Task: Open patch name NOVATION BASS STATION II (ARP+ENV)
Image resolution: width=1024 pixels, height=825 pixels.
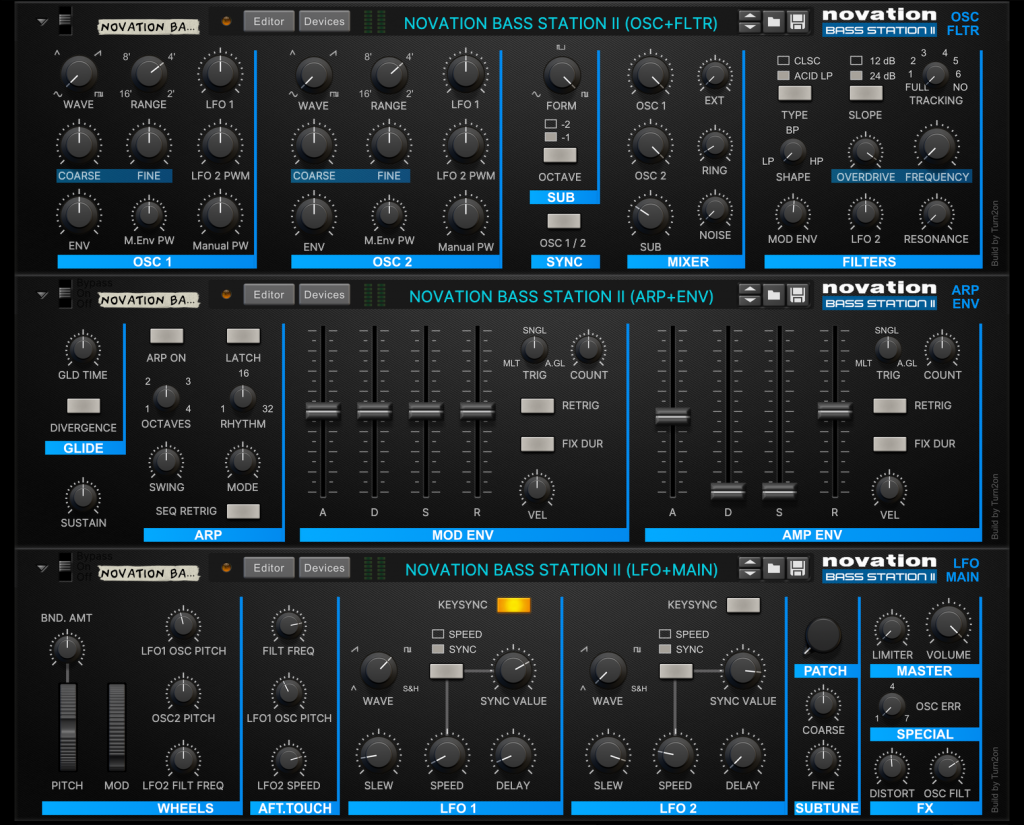Action: tap(561, 297)
